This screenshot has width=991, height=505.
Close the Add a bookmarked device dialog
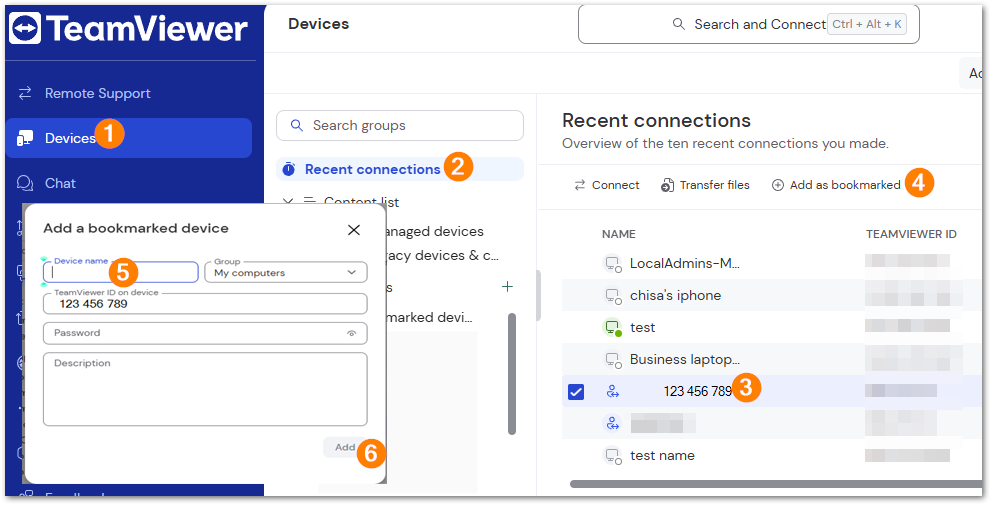coord(354,229)
